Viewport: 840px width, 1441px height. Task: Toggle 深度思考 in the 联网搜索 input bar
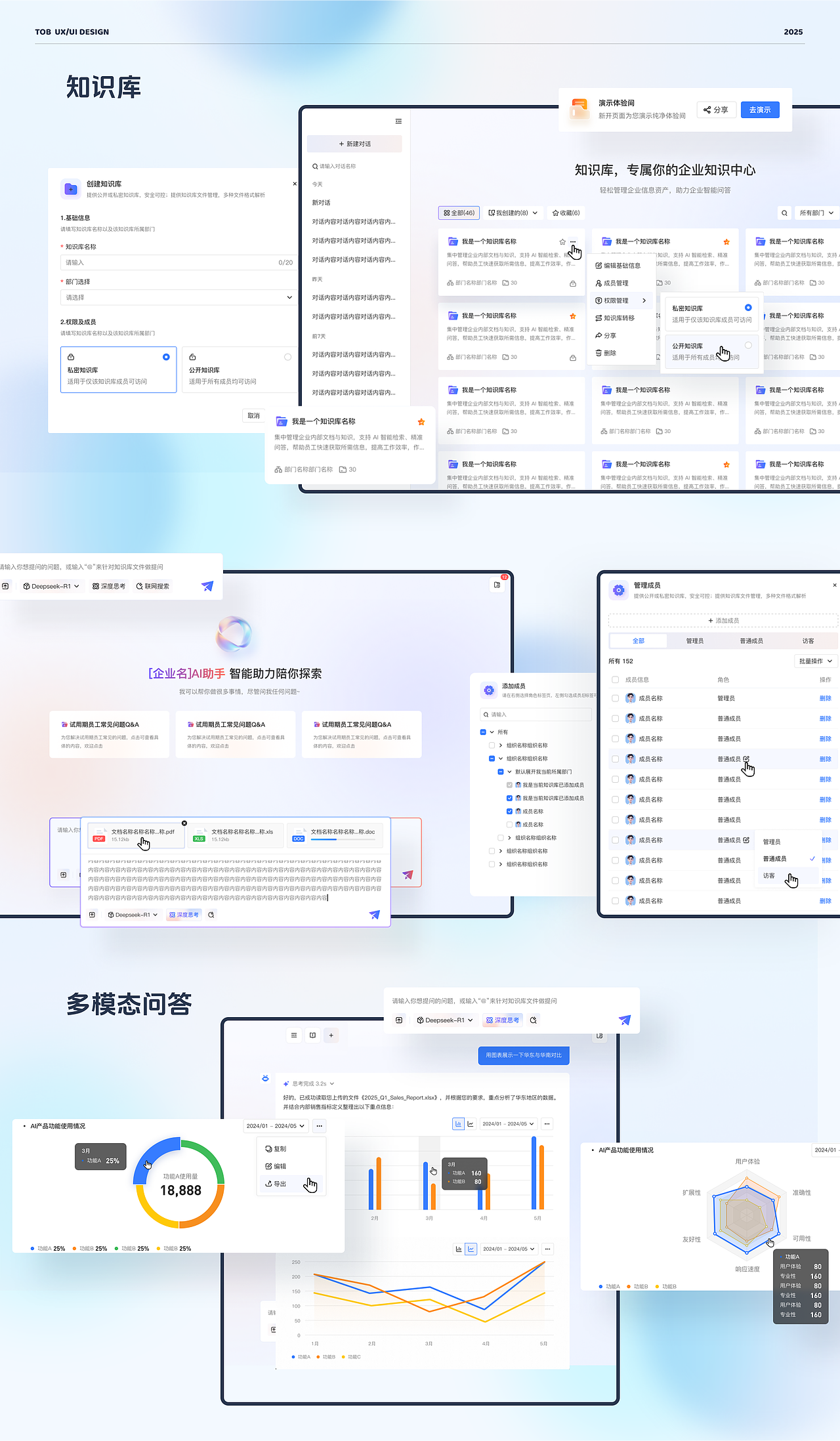[109, 586]
